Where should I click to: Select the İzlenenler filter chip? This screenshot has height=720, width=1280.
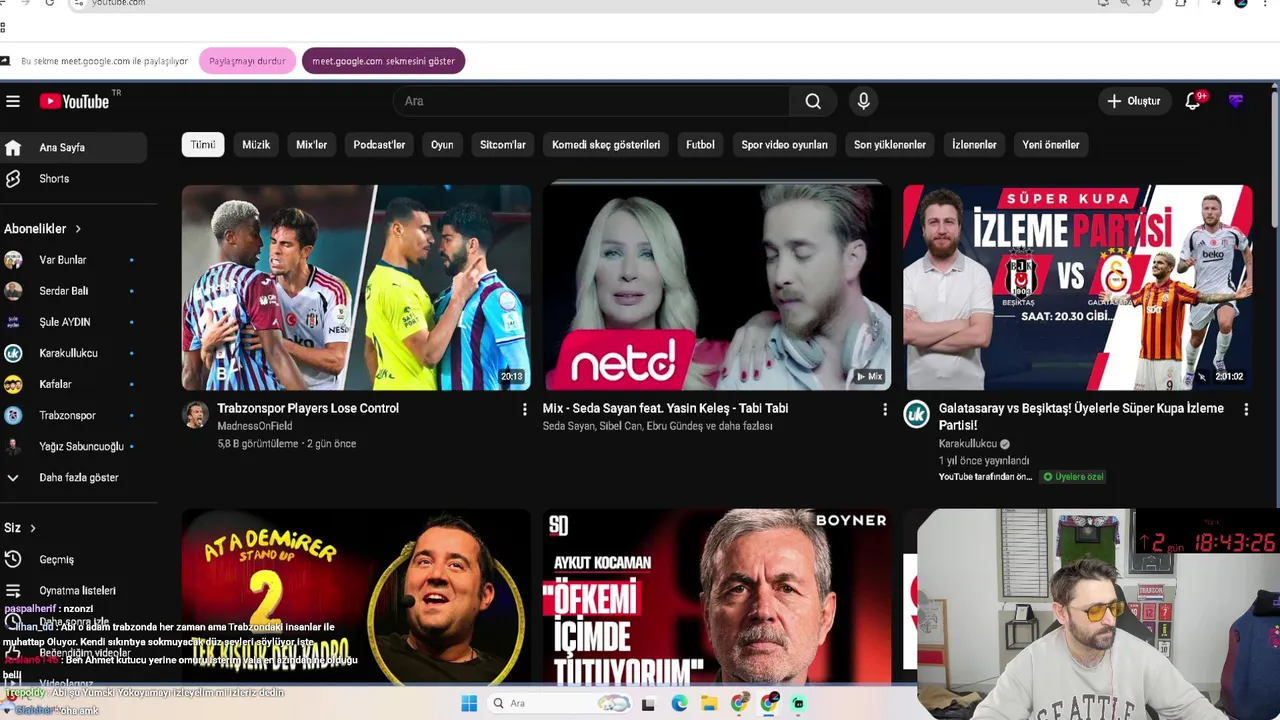point(974,145)
